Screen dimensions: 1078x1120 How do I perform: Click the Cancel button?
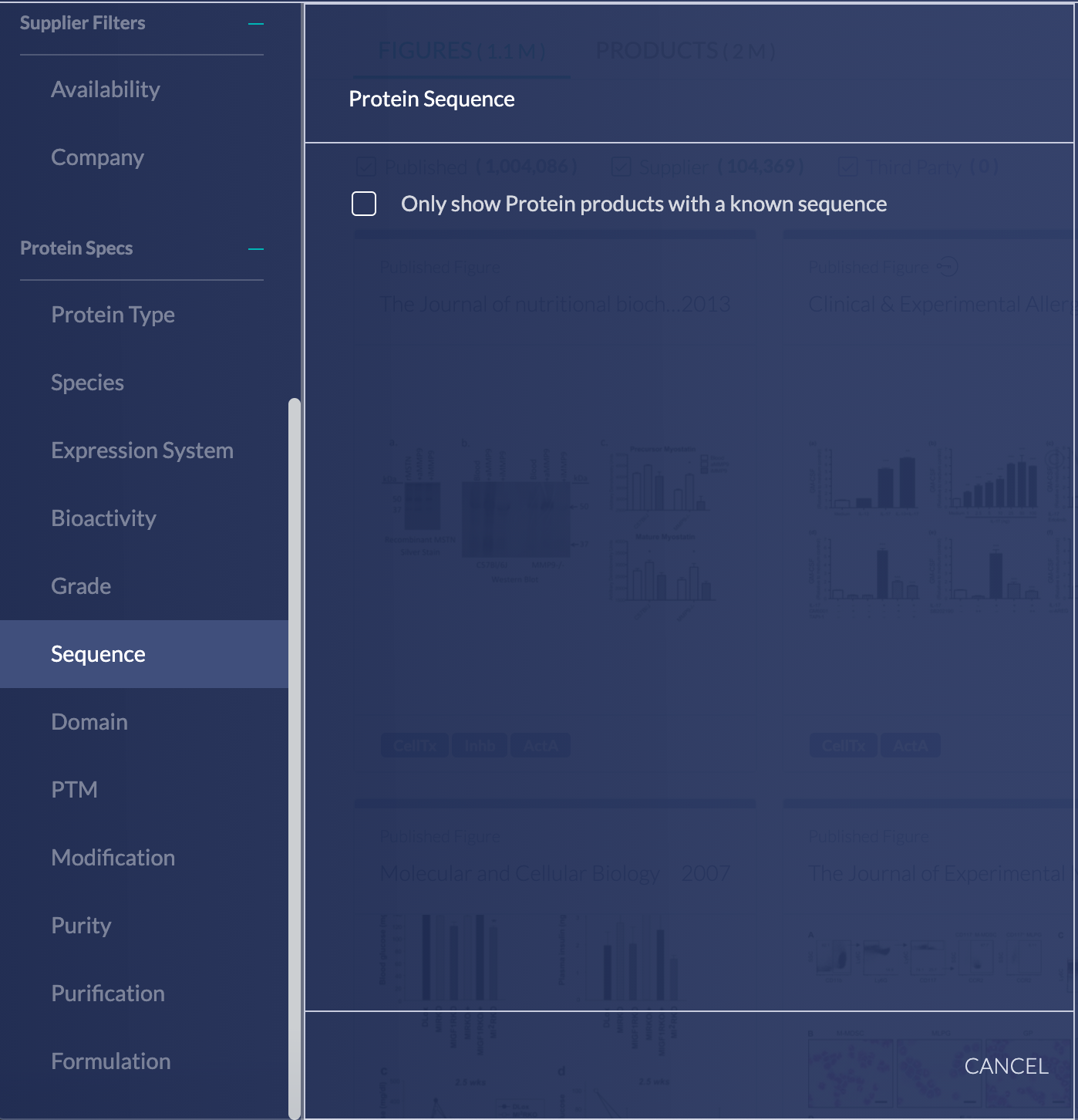pos(1006,1066)
